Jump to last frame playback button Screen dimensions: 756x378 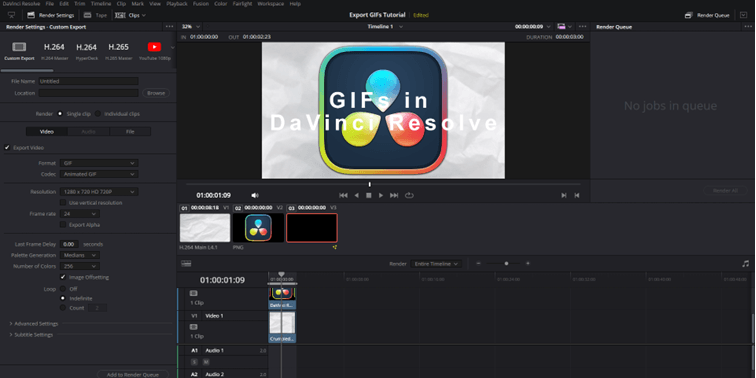coord(394,195)
